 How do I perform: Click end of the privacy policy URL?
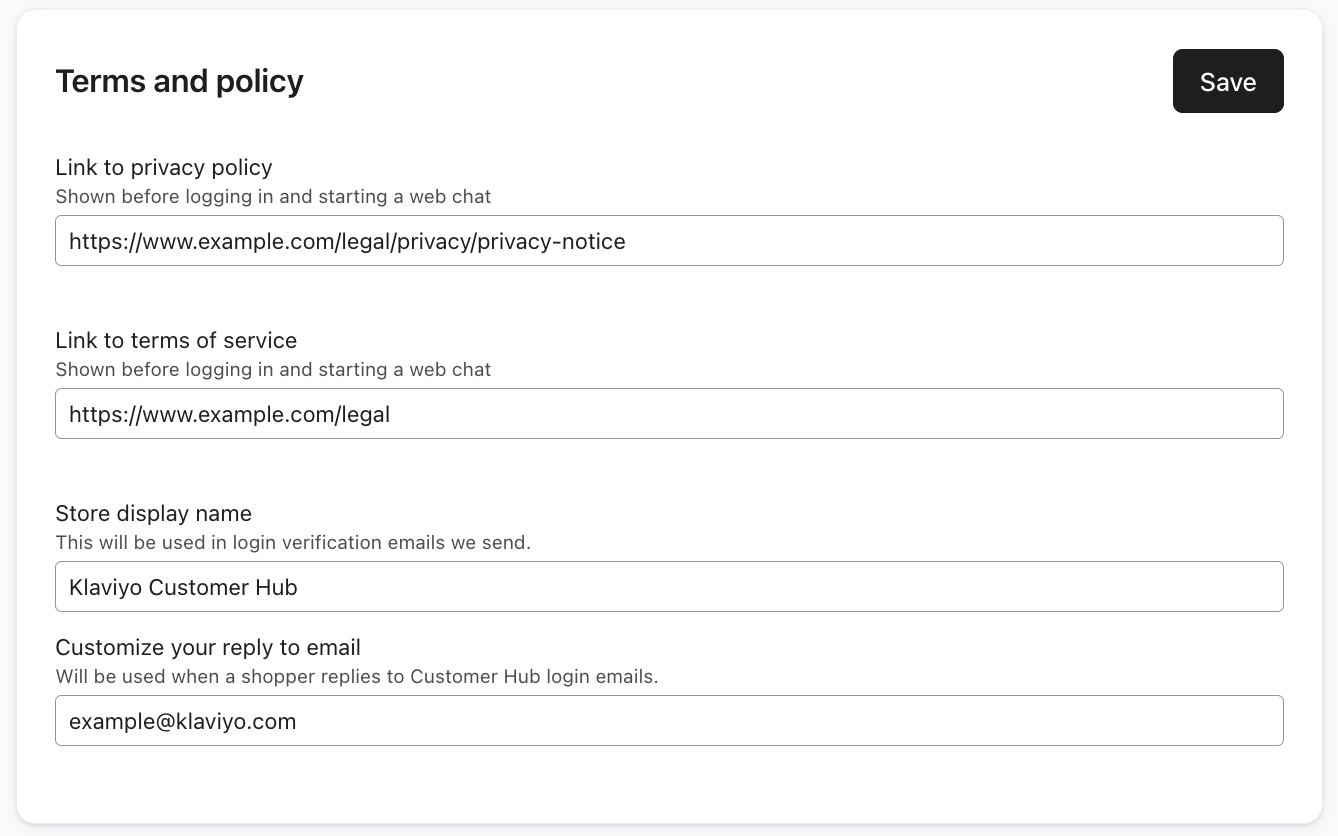(x=628, y=241)
